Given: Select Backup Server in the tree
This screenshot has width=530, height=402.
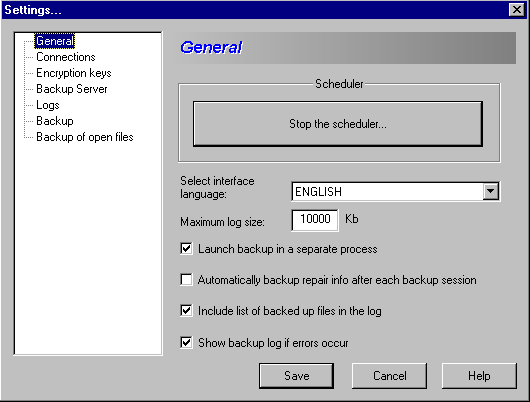Looking at the screenshot, I should 72,89.
